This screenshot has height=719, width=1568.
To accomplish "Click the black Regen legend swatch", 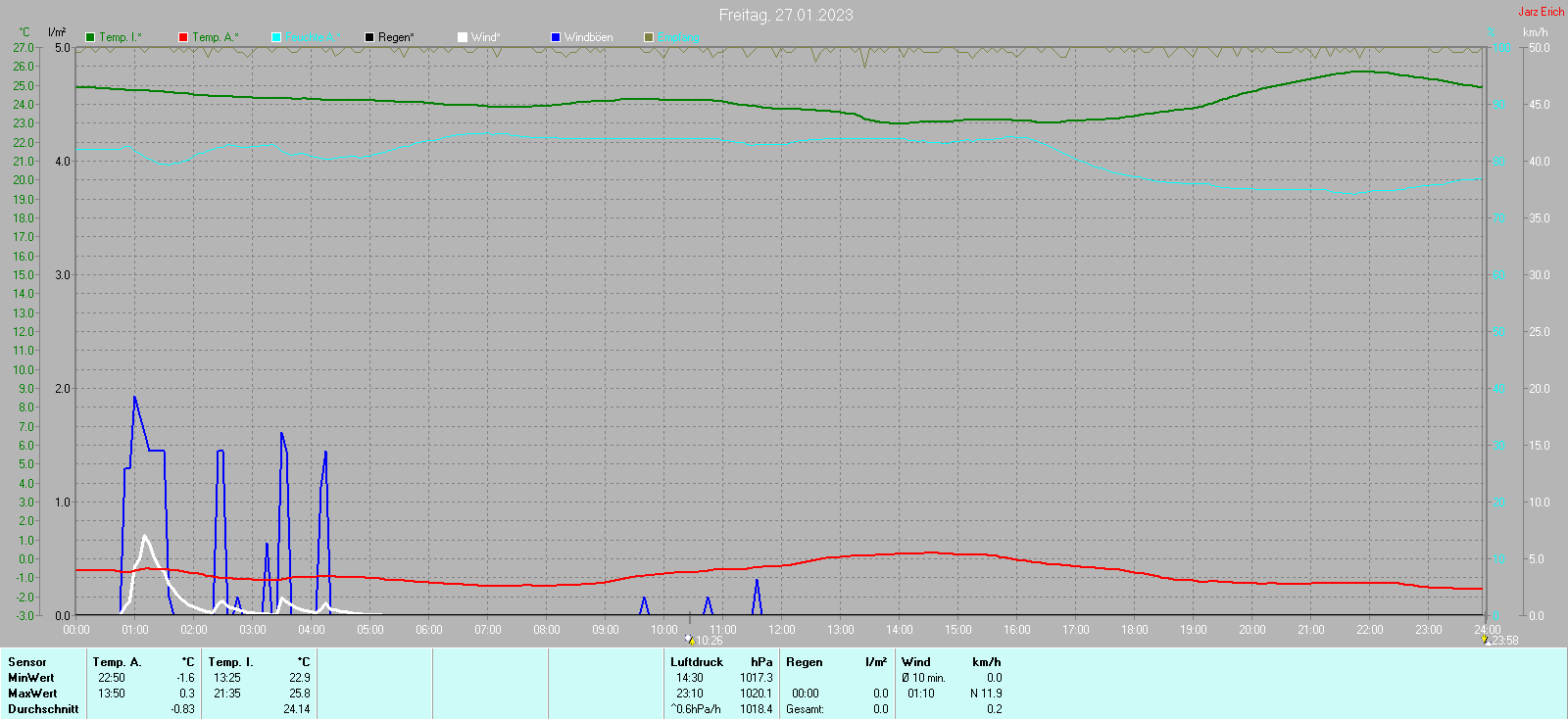I will (369, 37).
